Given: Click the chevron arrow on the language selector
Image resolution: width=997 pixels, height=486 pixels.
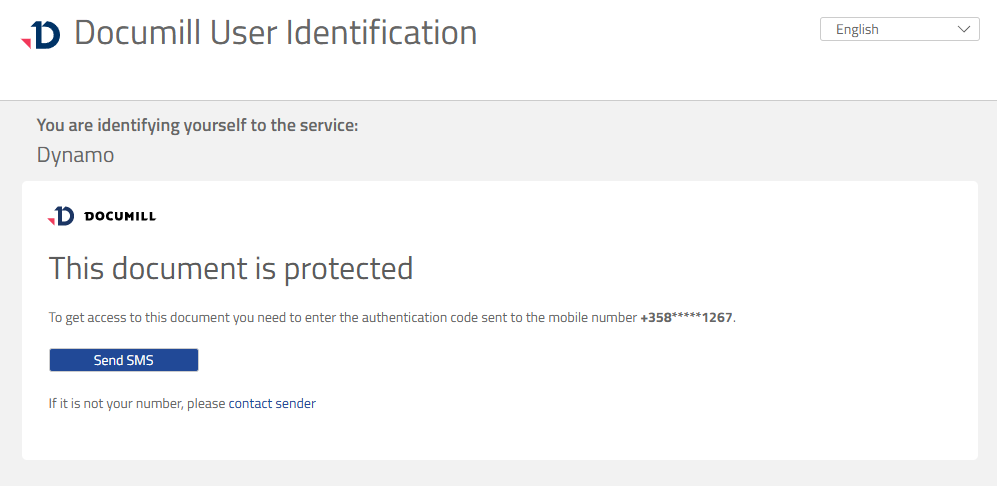Looking at the screenshot, I should (x=965, y=30).
